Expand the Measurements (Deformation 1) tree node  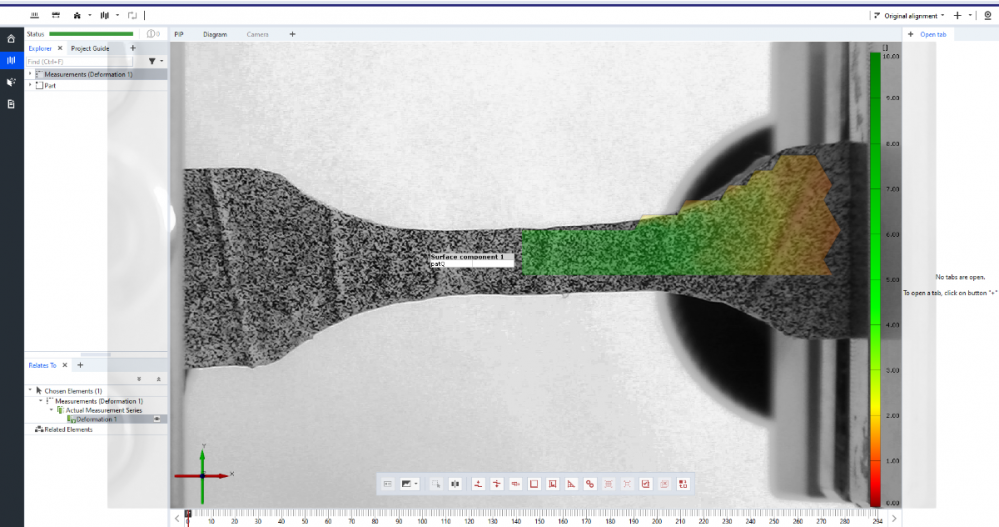coord(30,74)
